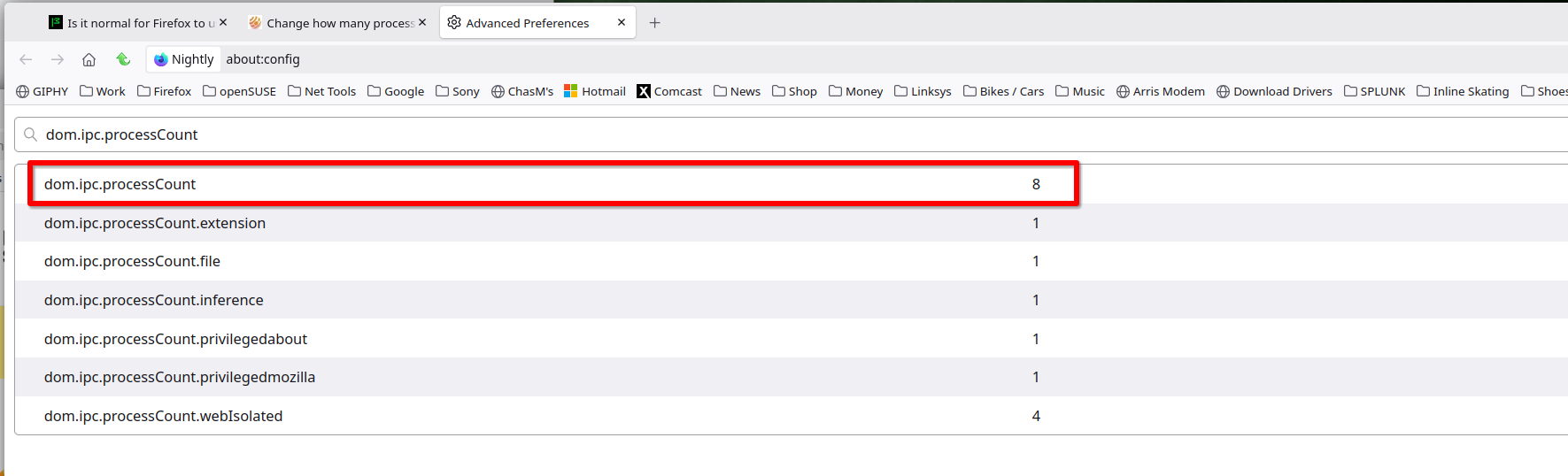This screenshot has height=476, width=1568.
Task: Click value 1 of processCount.file
Action: point(1036,261)
